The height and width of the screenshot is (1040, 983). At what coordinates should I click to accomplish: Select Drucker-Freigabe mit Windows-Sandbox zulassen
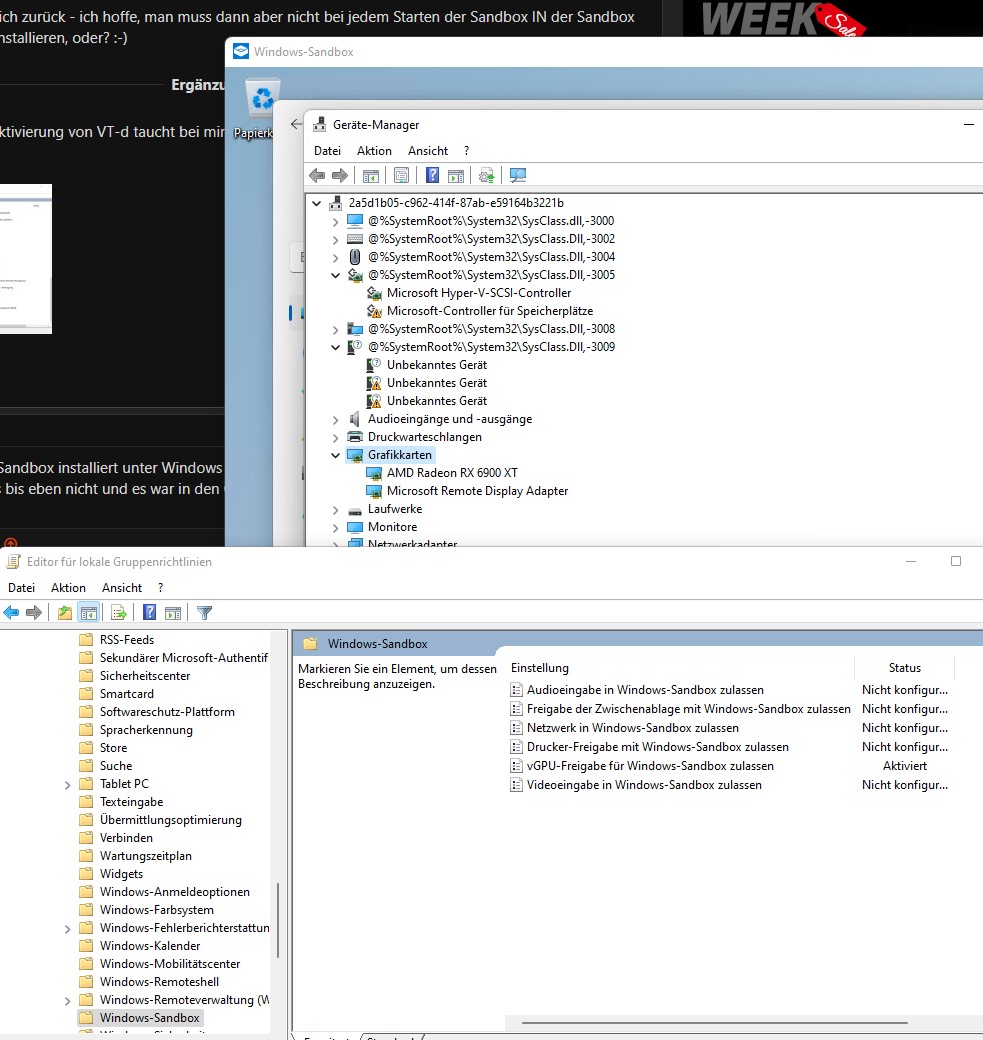[x=658, y=747]
